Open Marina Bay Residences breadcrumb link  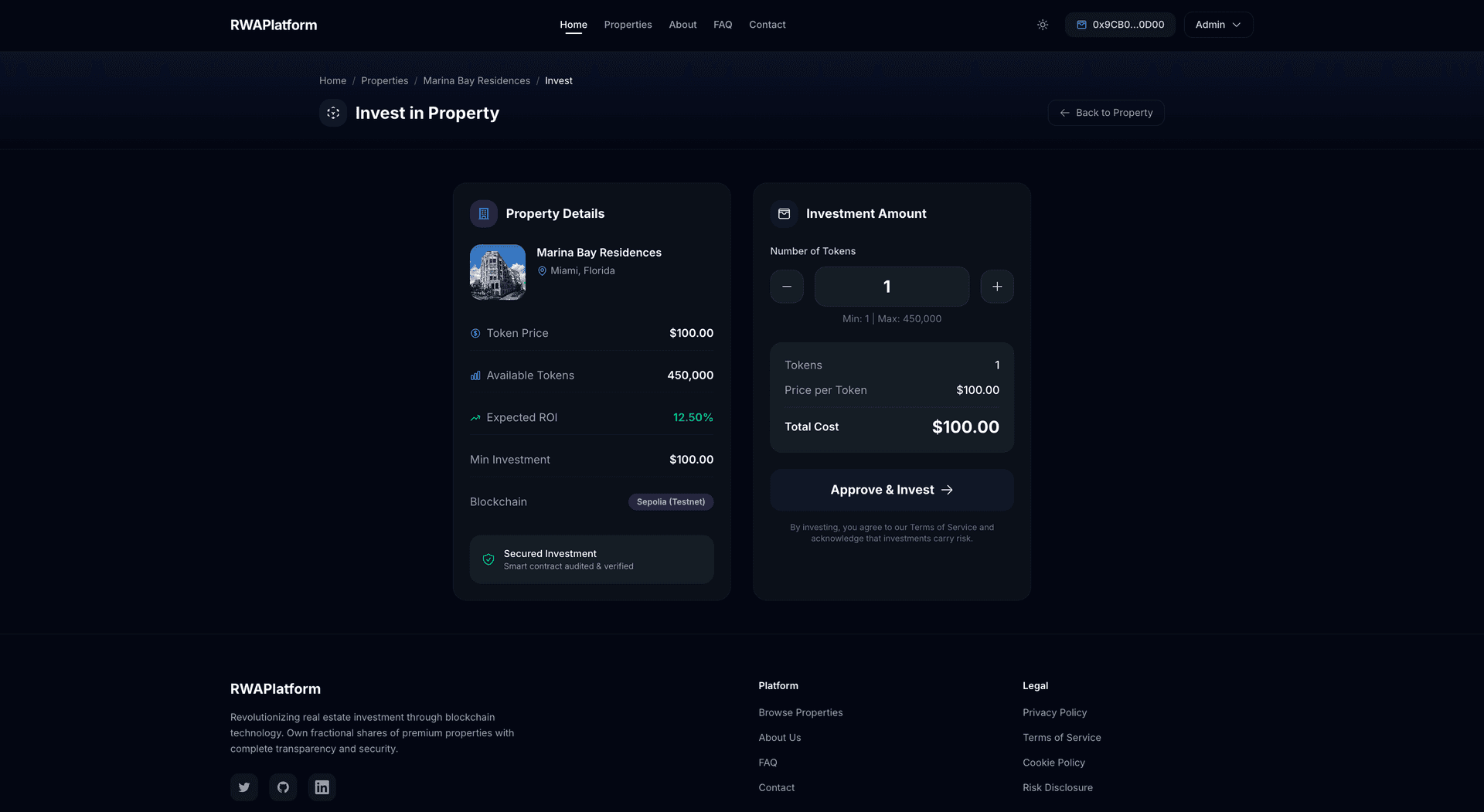click(x=476, y=81)
